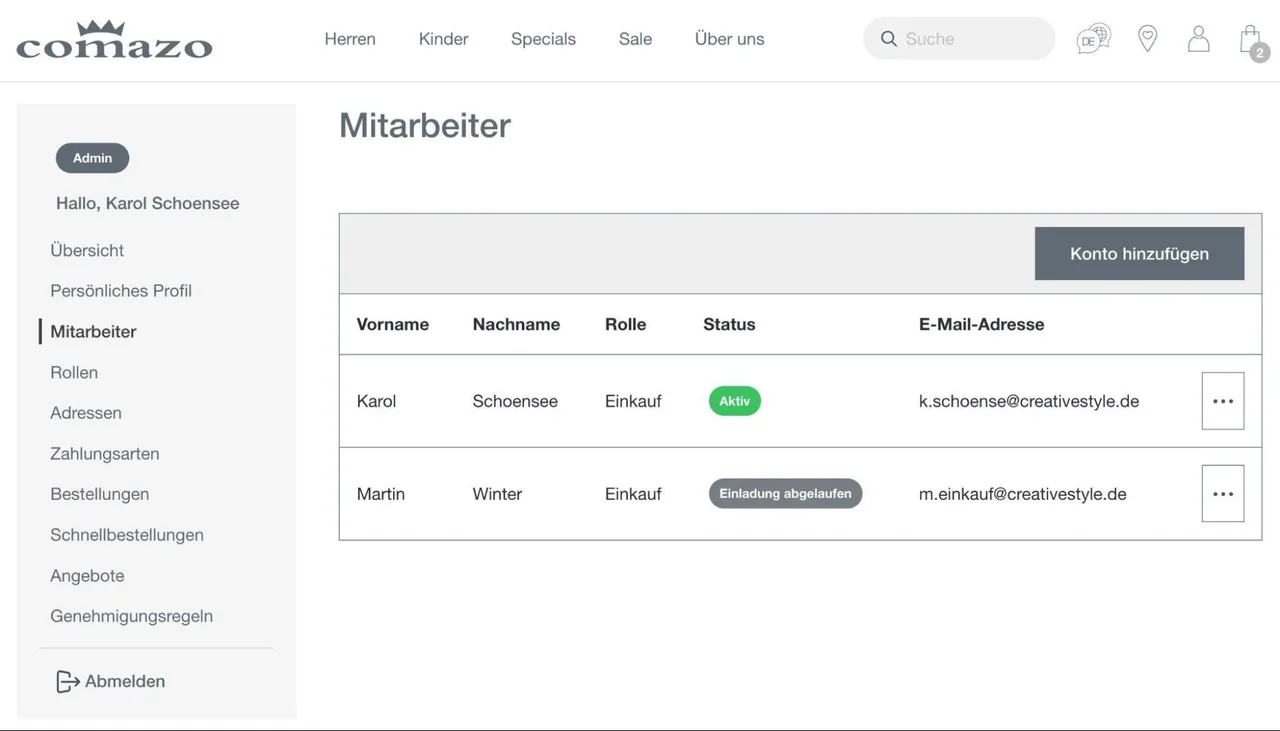Image resolution: width=1280 pixels, height=731 pixels.
Task: Click Konto hinzufügen button
Action: point(1139,253)
